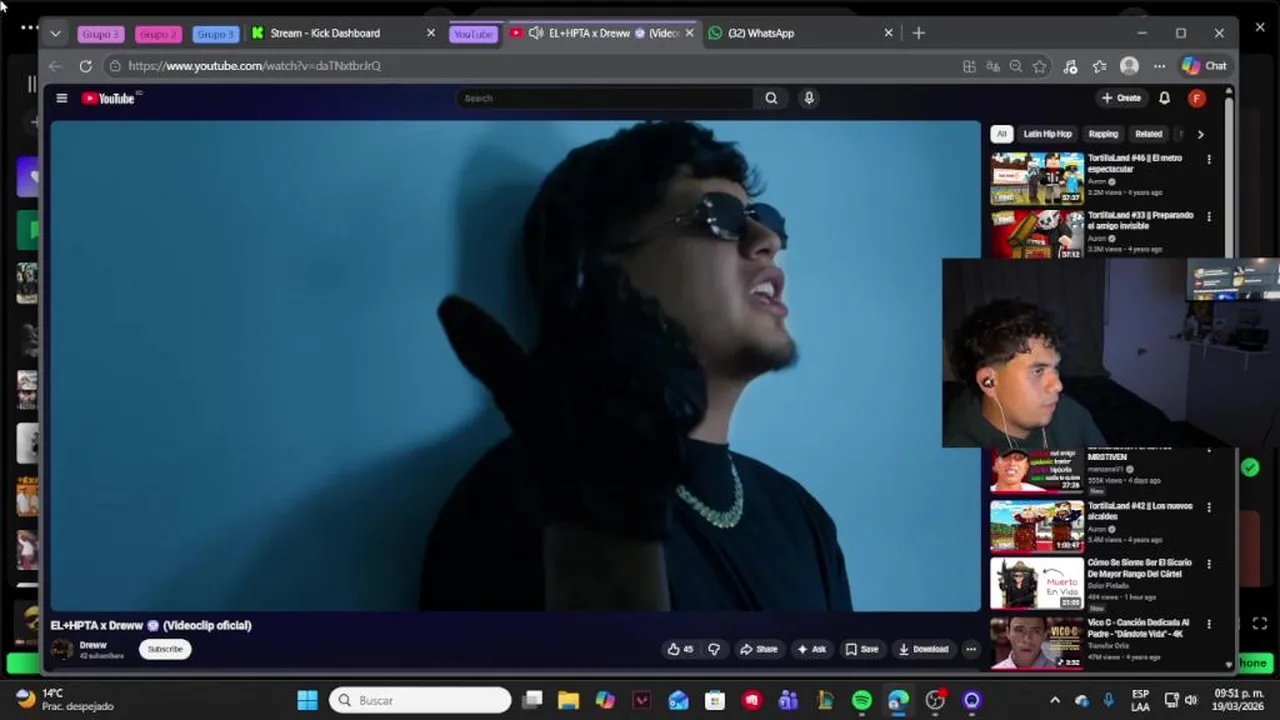Close the WhatsApp tab
Viewport: 1280px width, 720px height.
point(888,33)
